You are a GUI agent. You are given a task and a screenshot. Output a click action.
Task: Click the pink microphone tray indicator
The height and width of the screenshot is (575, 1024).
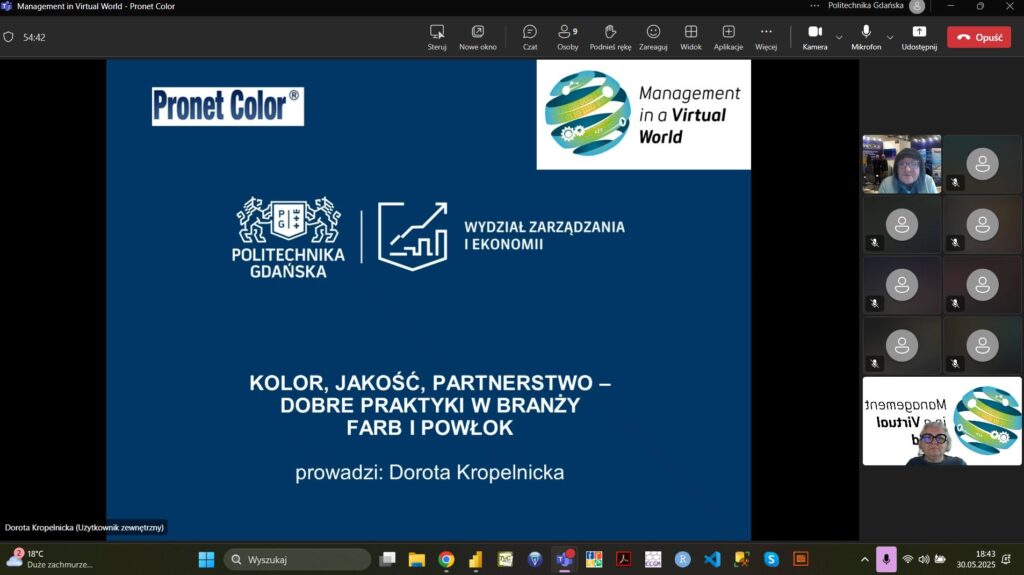[886, 559]
